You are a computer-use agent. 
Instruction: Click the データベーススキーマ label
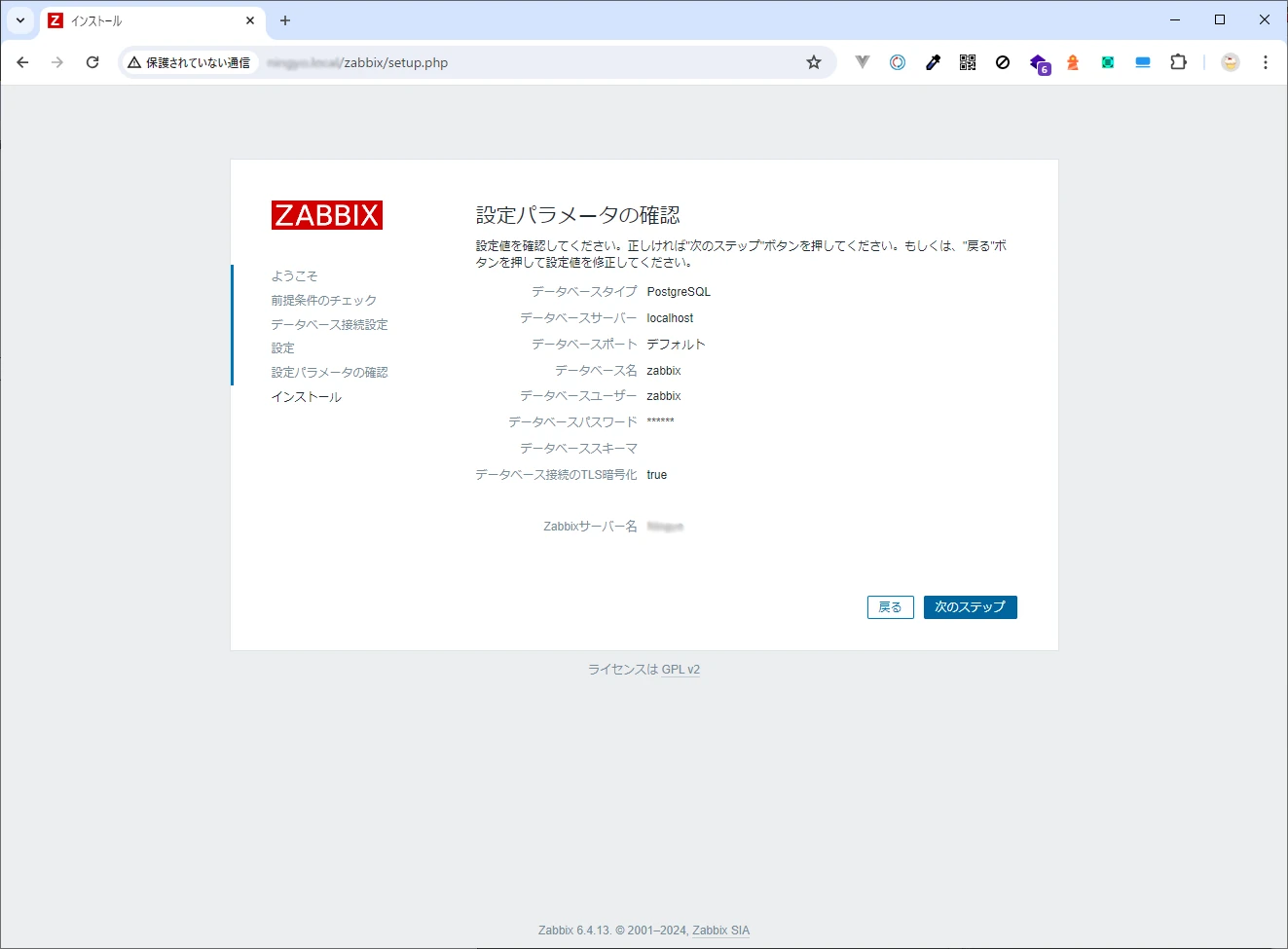click(578, 449)
